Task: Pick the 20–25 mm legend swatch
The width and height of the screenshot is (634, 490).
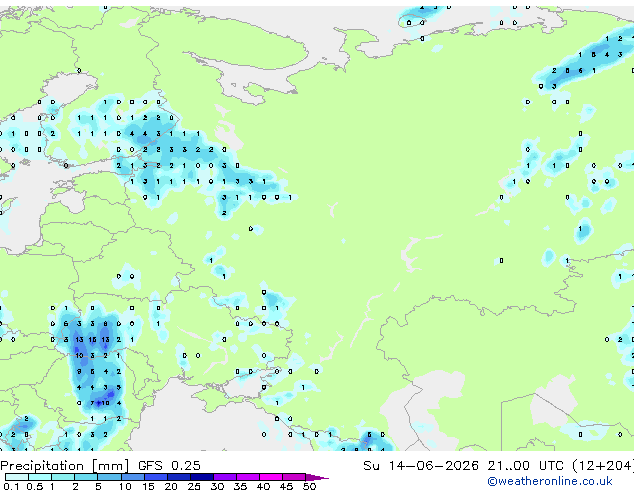Action: (x=179, y=477)
